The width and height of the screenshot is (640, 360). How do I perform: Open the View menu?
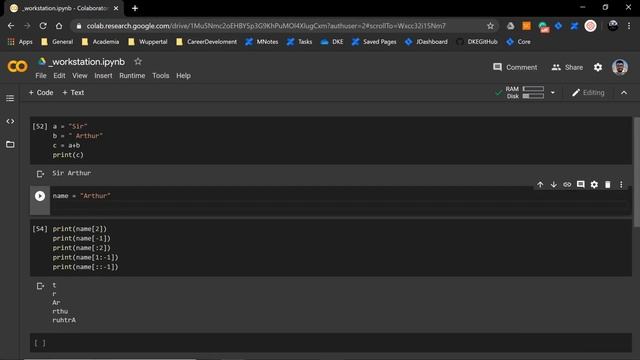80,76
